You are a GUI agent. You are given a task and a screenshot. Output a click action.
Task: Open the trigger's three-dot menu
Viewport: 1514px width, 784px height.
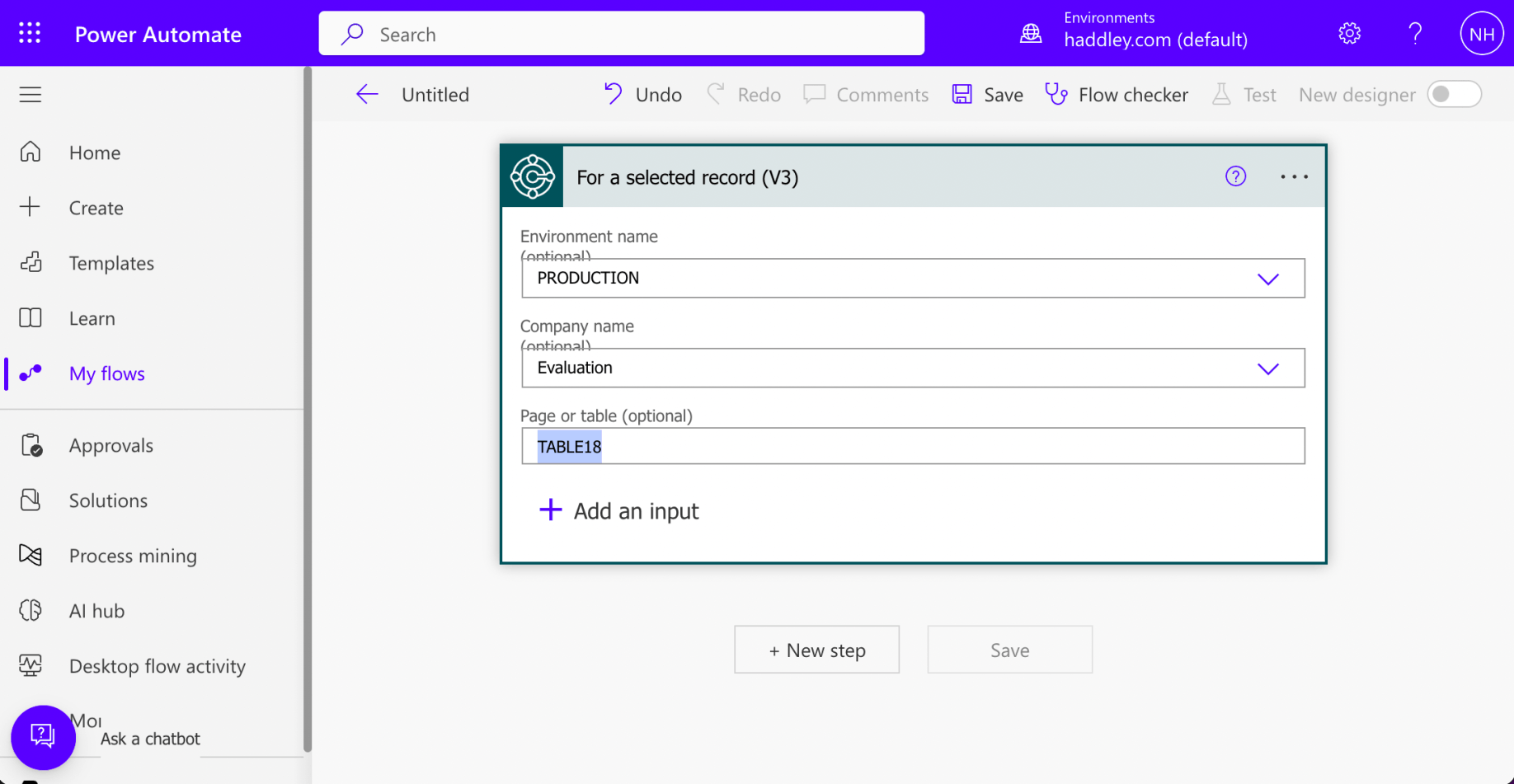[x=1294, y=176]
